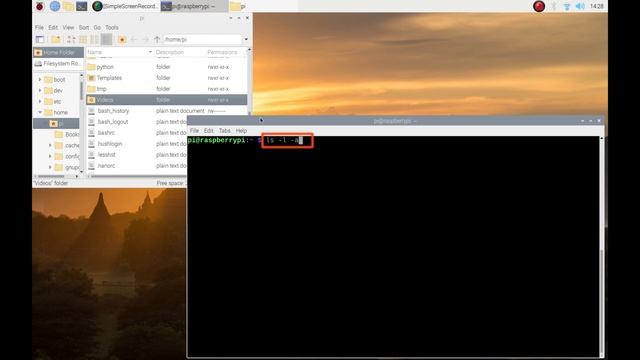Switch to icon view in file manager
Screen dimensions: 640x360
click(x=71, y=39)
